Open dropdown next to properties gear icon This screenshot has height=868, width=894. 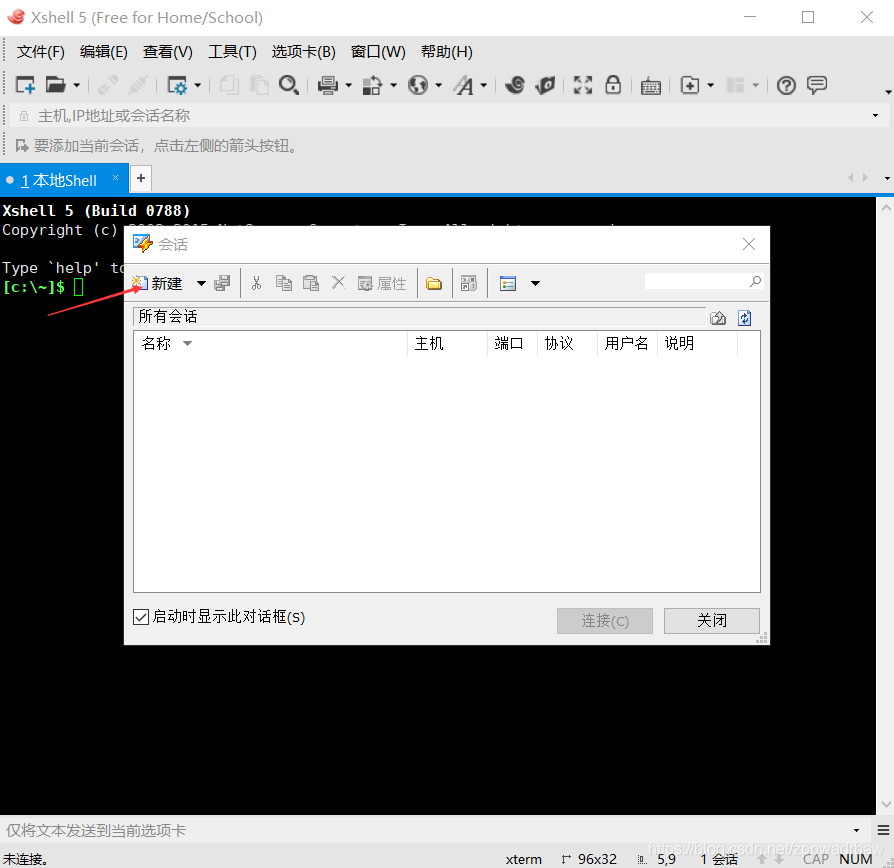click(198, 86)
